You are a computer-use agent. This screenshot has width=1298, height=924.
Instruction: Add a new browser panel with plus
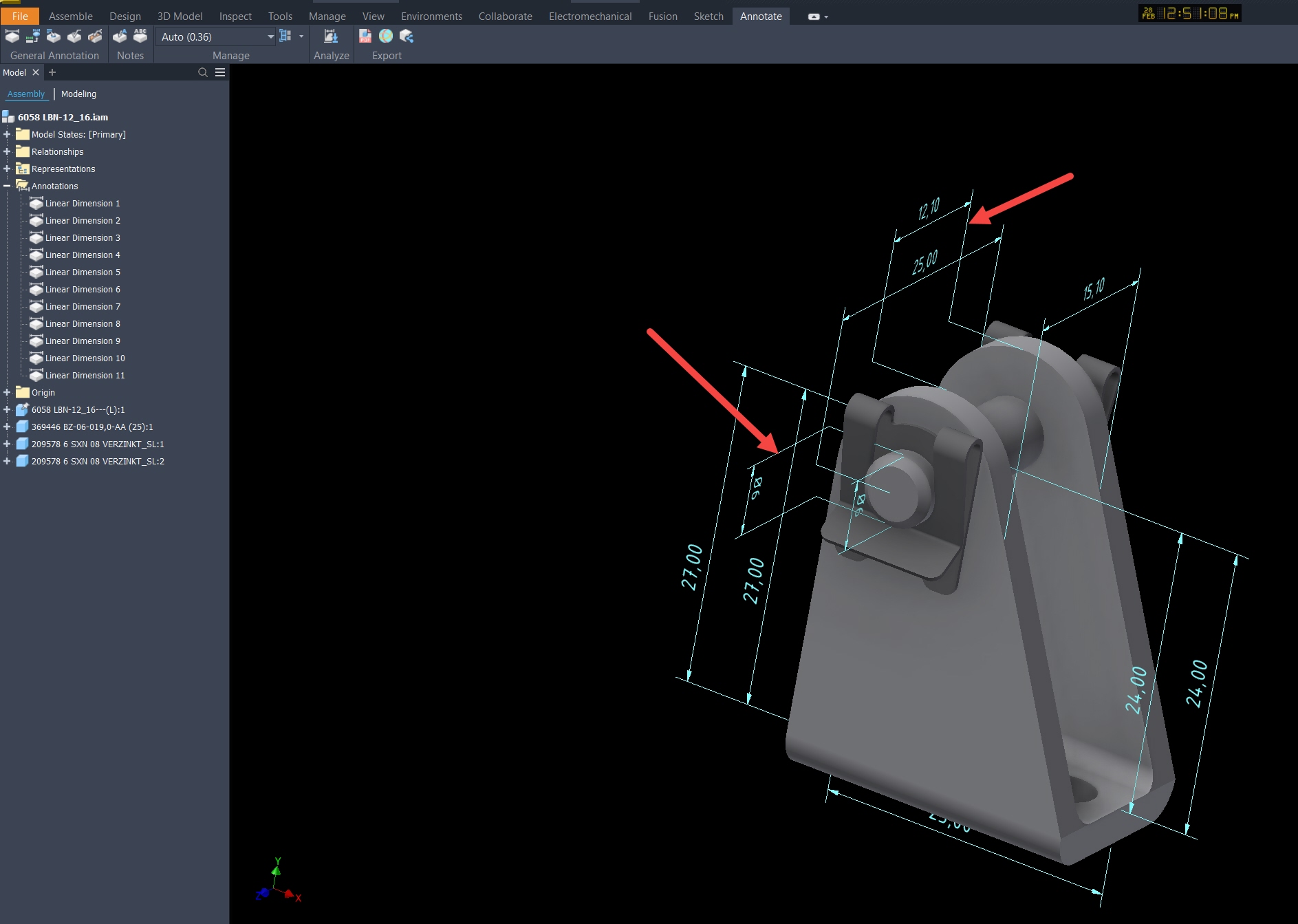[52, 73]
